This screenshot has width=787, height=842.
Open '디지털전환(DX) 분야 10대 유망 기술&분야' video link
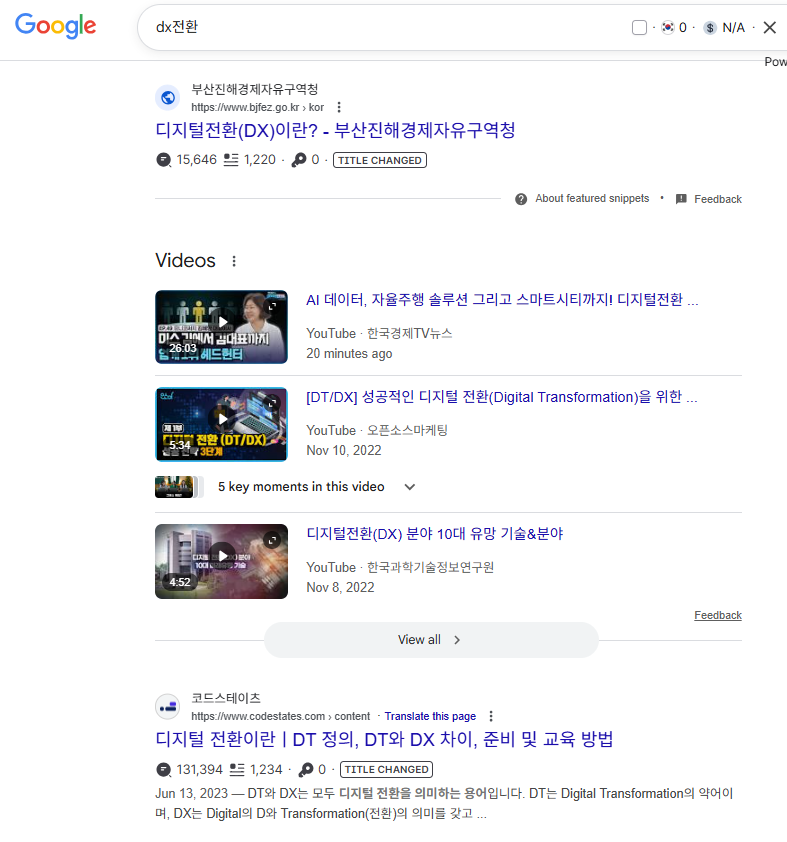(434, 534)
